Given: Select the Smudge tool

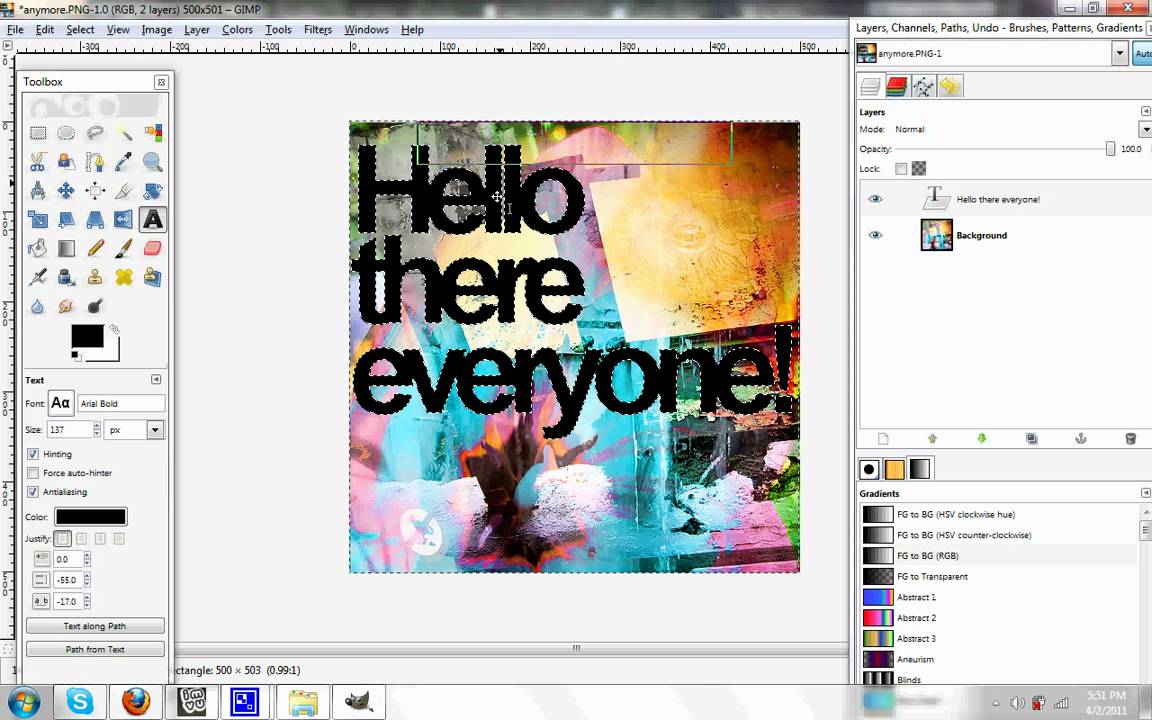Looking at the screenshot, I should click(x=66, y=306).
